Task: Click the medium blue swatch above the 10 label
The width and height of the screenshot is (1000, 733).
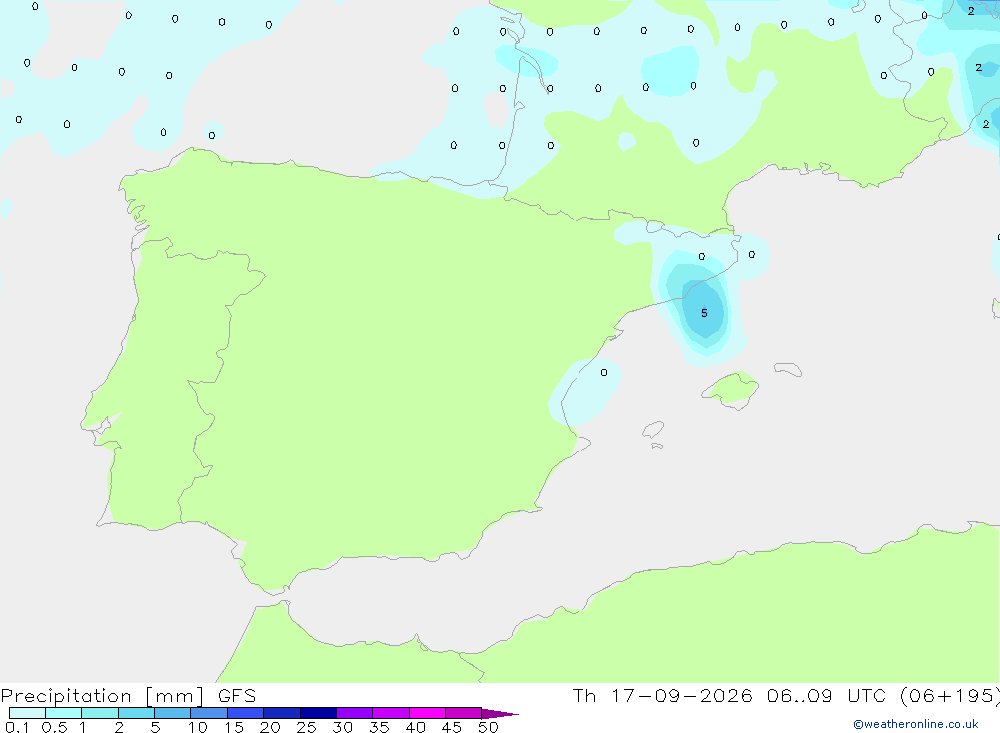Action: point(209,713)
